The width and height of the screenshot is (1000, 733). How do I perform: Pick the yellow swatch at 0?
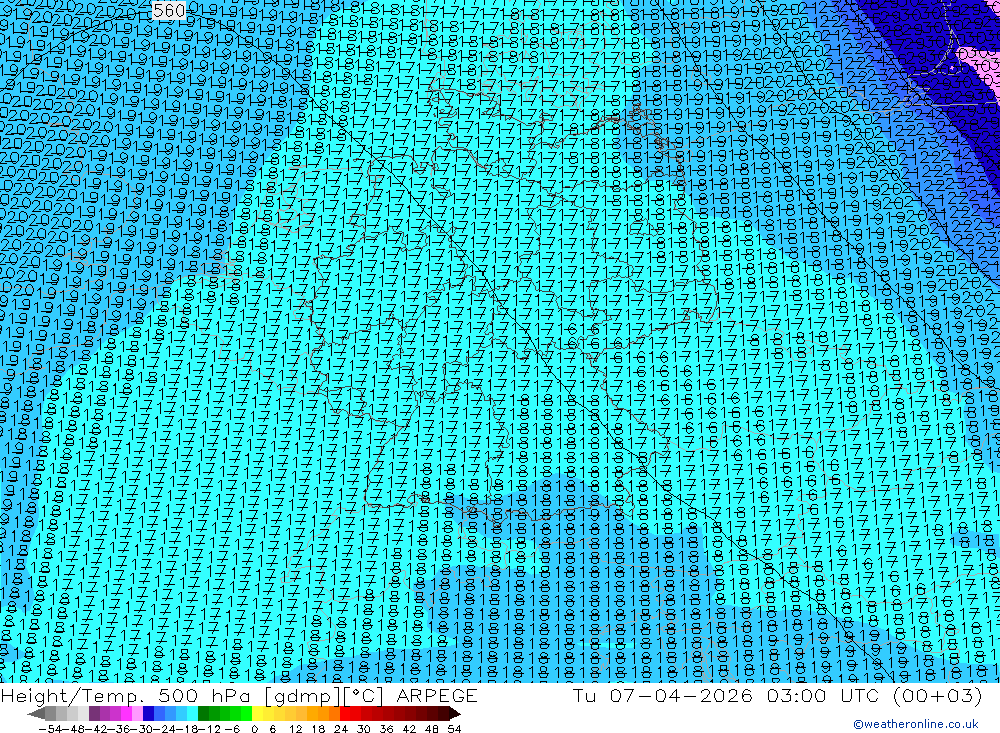tap(257, 713)
